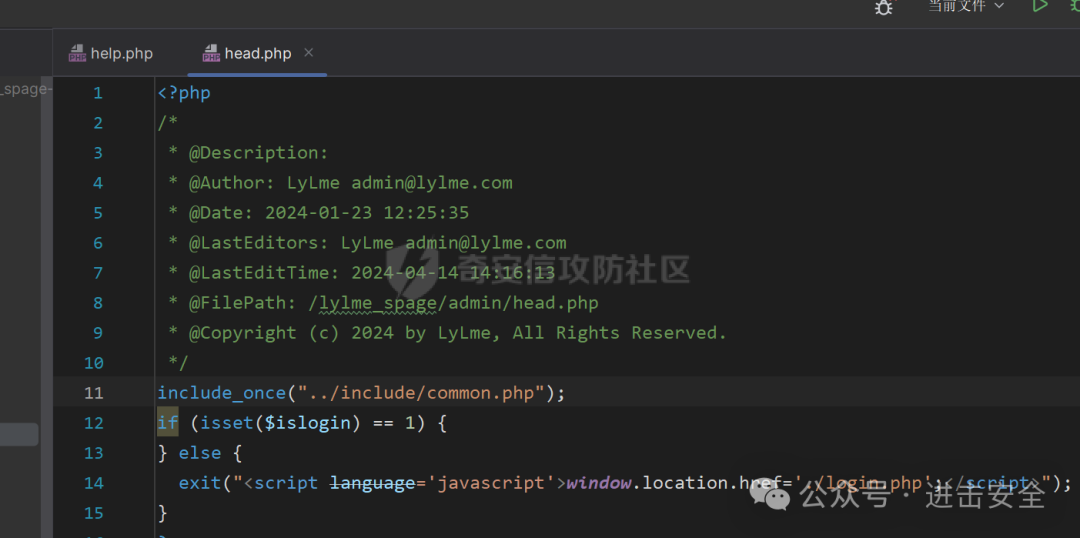The width and height of the screenshot is (1080, 538).
Task: Click the PHP file icon on head.php tab
Action: click(x=211, y=54)
